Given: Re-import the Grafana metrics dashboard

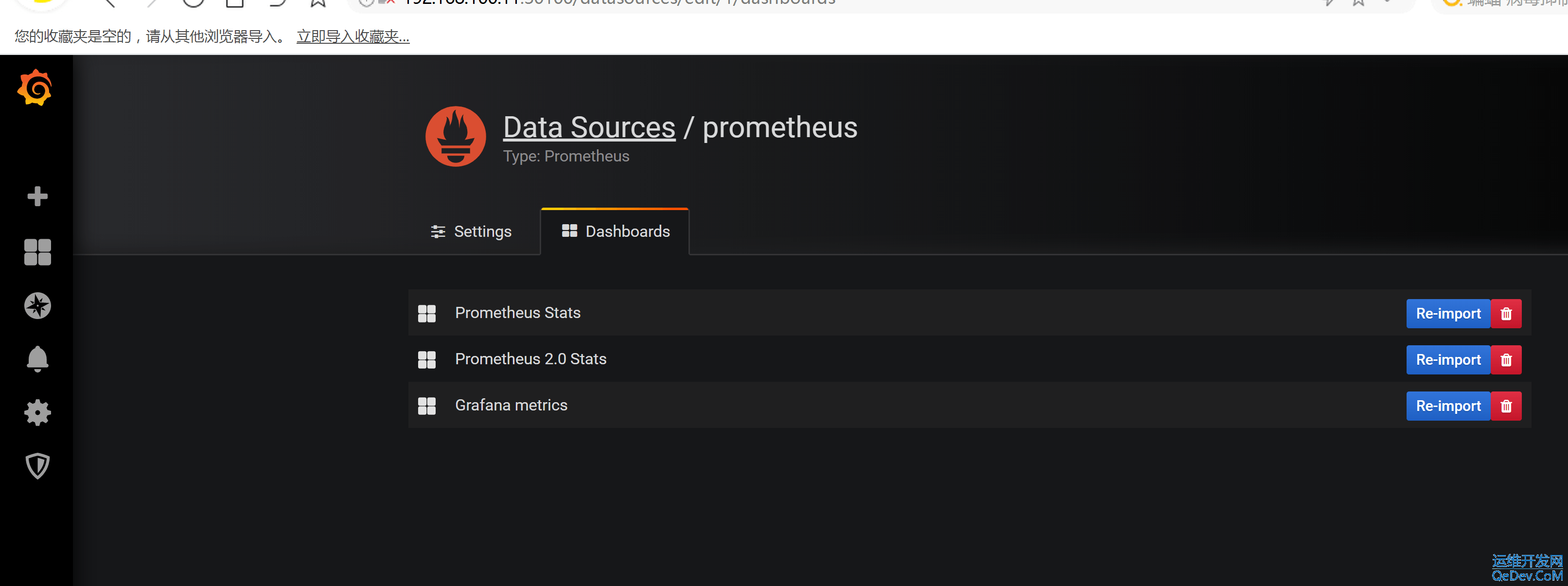Looking at the screenshot, I should (1448, 406).
